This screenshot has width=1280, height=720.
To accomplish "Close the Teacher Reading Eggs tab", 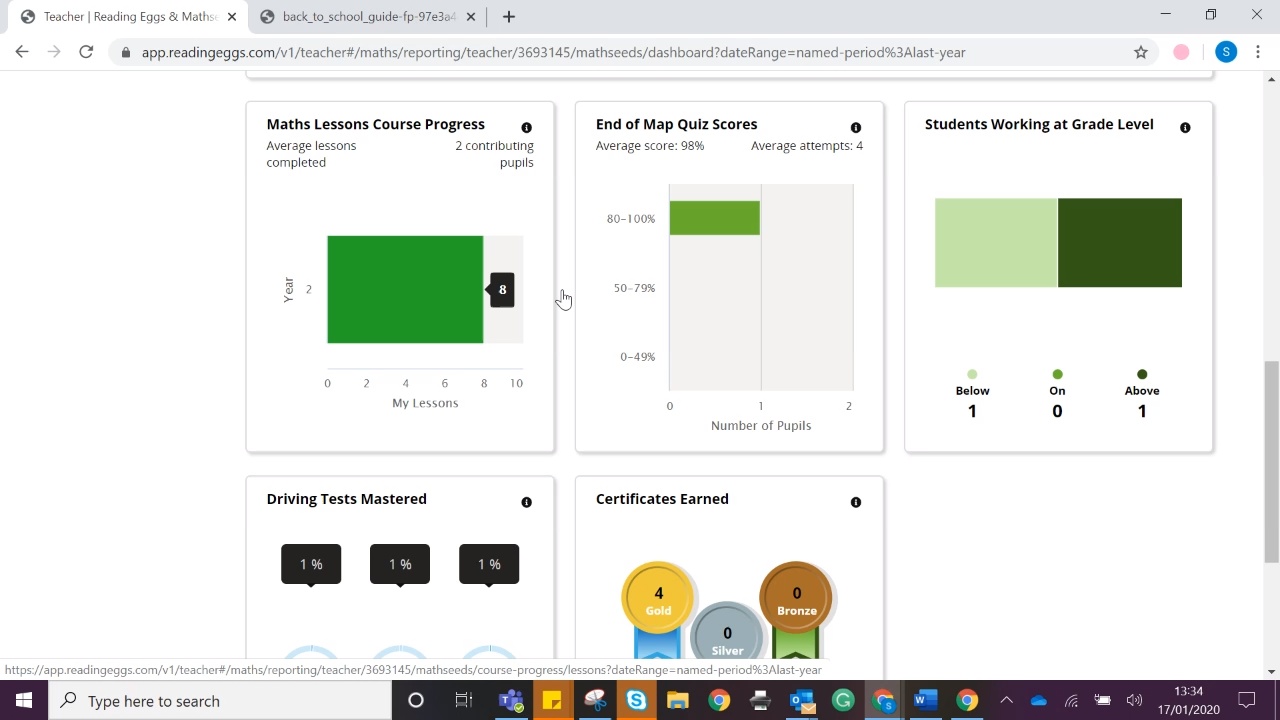I will tap(232, 17).
